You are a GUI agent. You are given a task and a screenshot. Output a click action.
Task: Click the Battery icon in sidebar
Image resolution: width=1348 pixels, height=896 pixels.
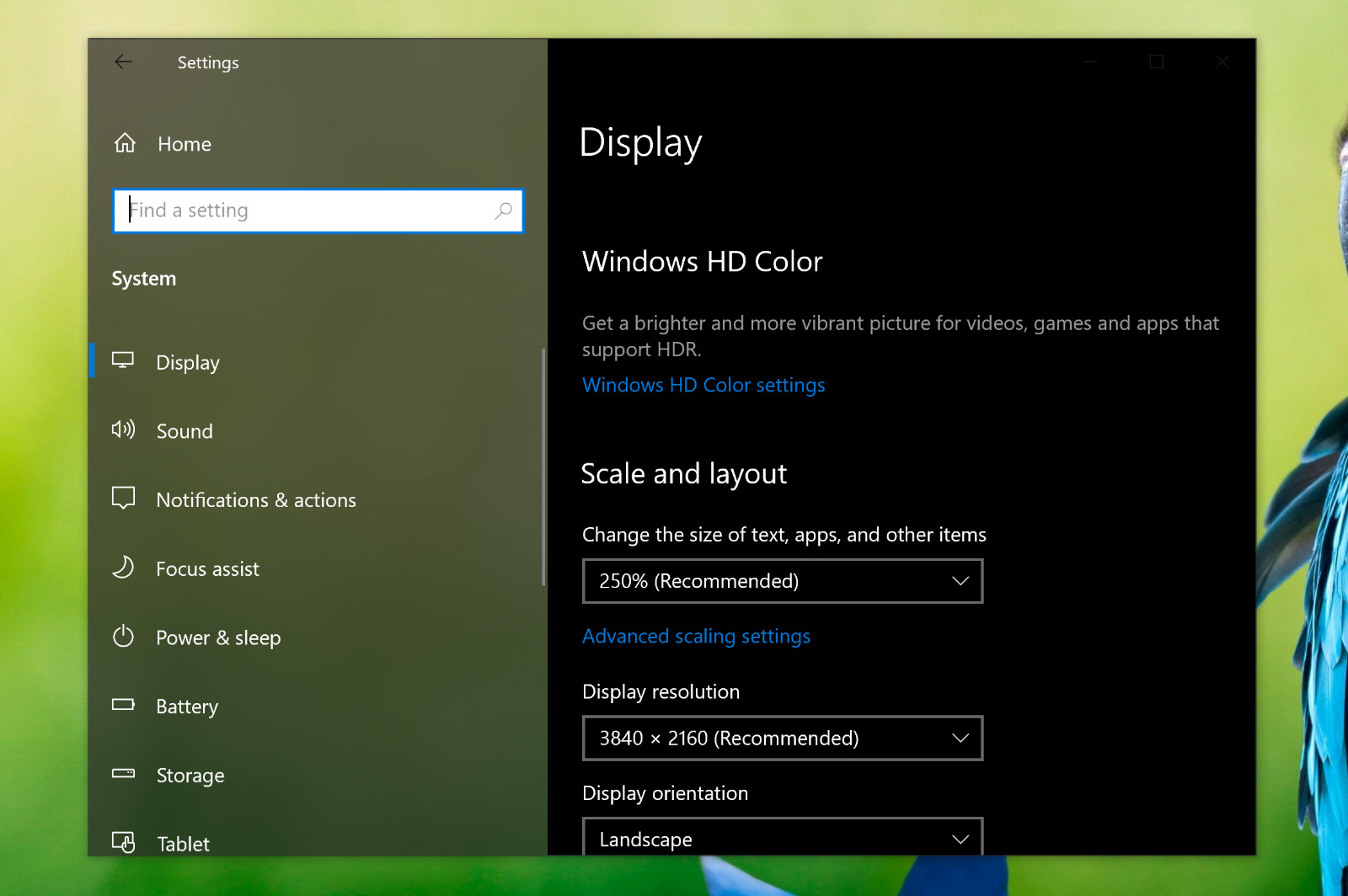[123, 704]
